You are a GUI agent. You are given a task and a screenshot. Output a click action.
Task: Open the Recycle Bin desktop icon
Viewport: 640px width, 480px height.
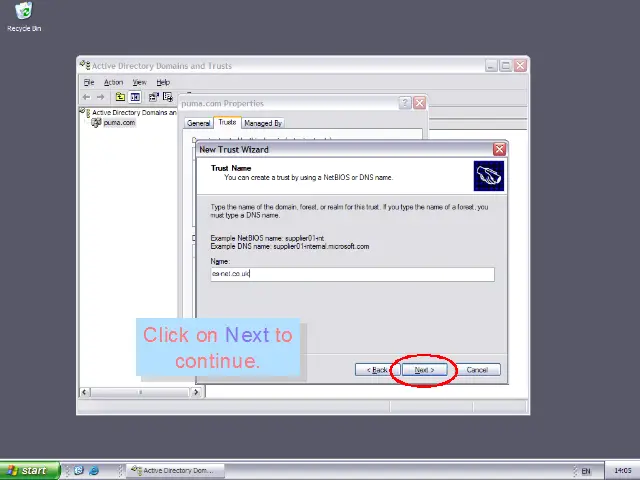tap(24, 17)
